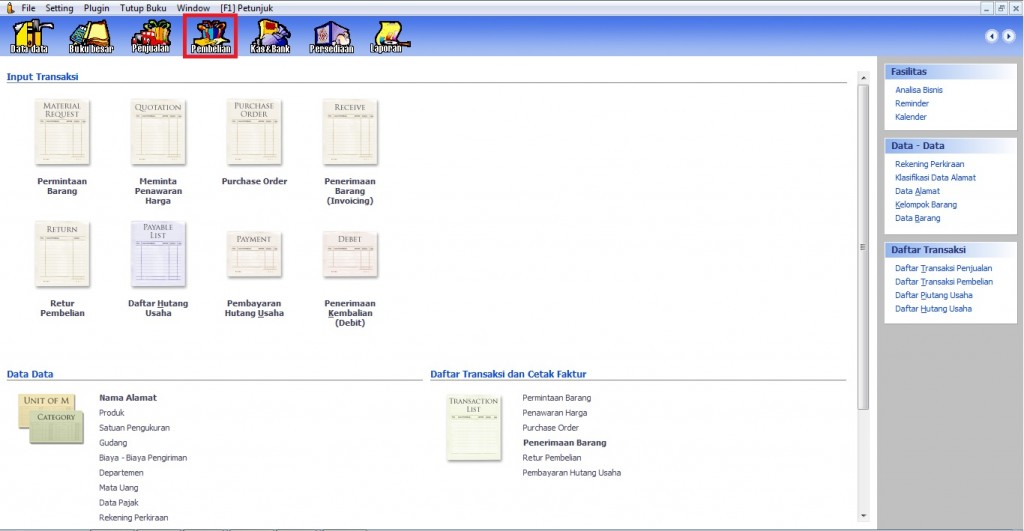Open the Quotation document icon

coord(158,131)
